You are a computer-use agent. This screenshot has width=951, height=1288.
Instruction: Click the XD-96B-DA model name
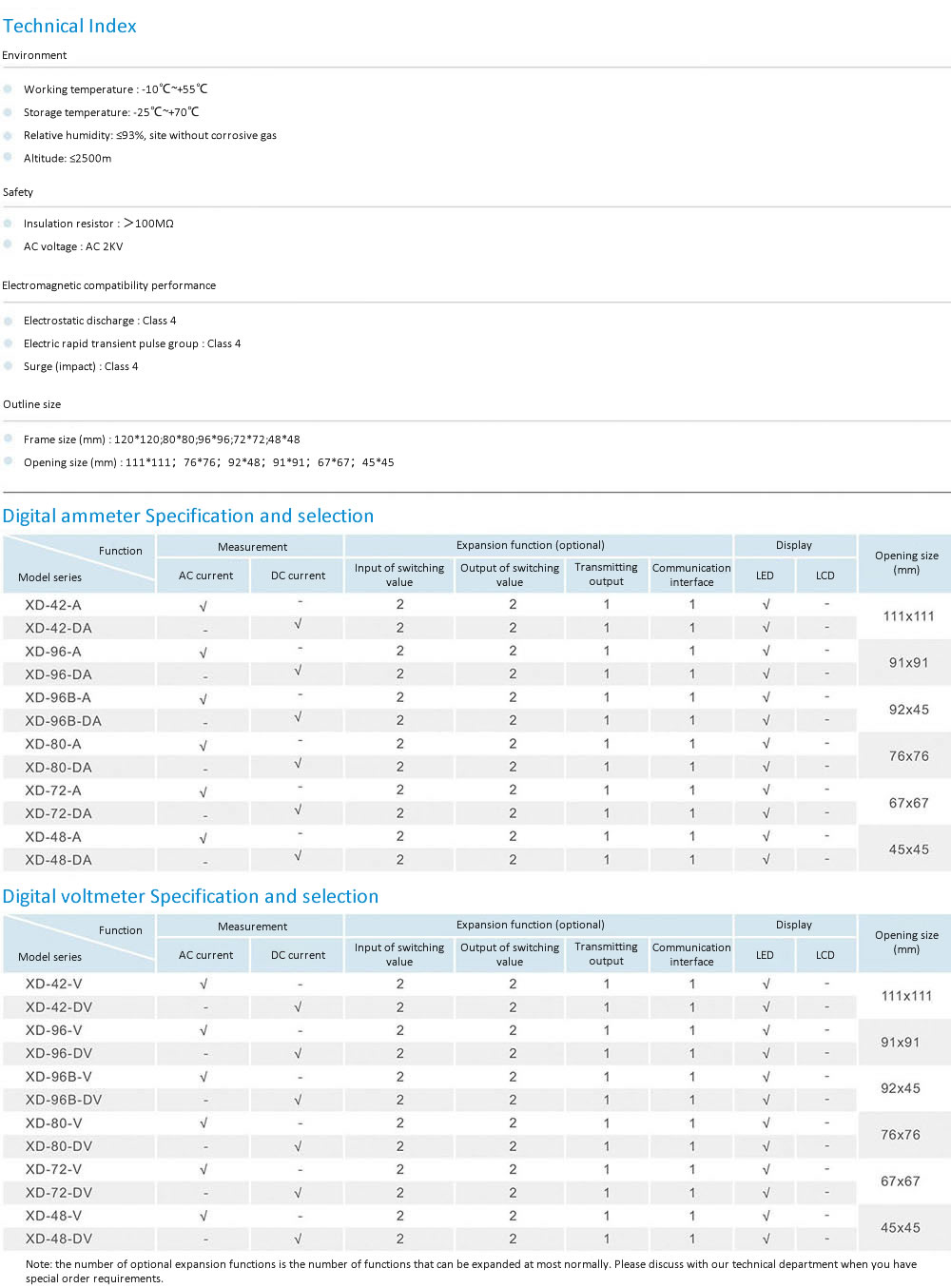(x=63, y=721)
